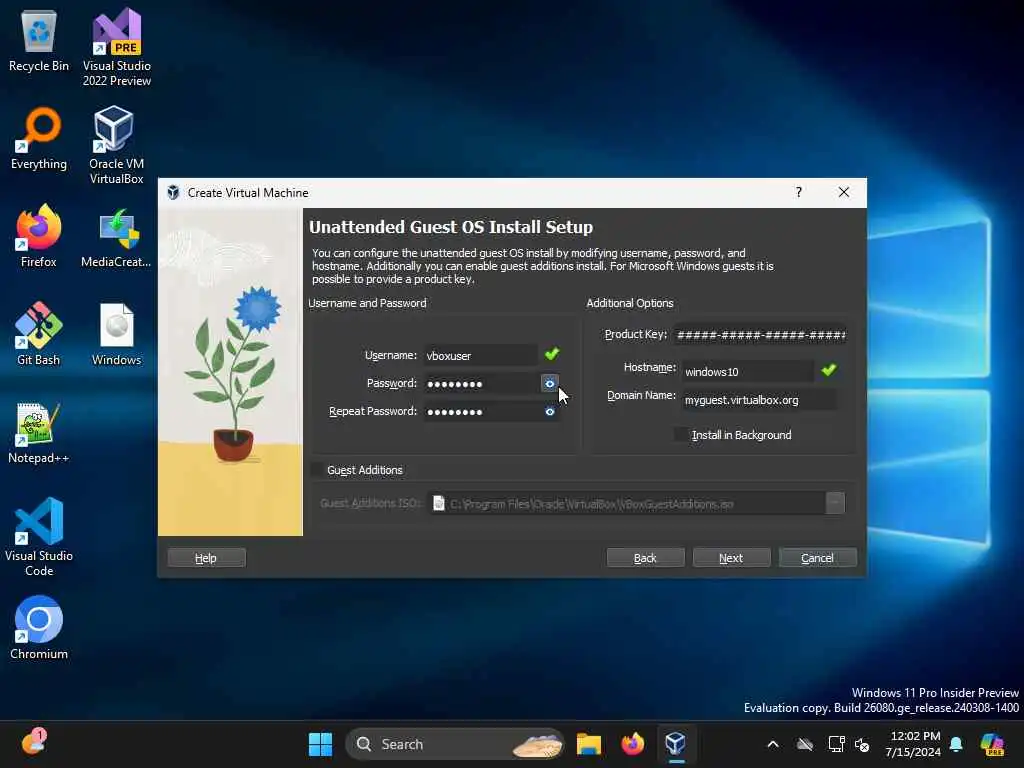This screenshot has width=1024, height=768.
Task: Click the VirtualBox icon in dialog title bar
Action: 173,193
